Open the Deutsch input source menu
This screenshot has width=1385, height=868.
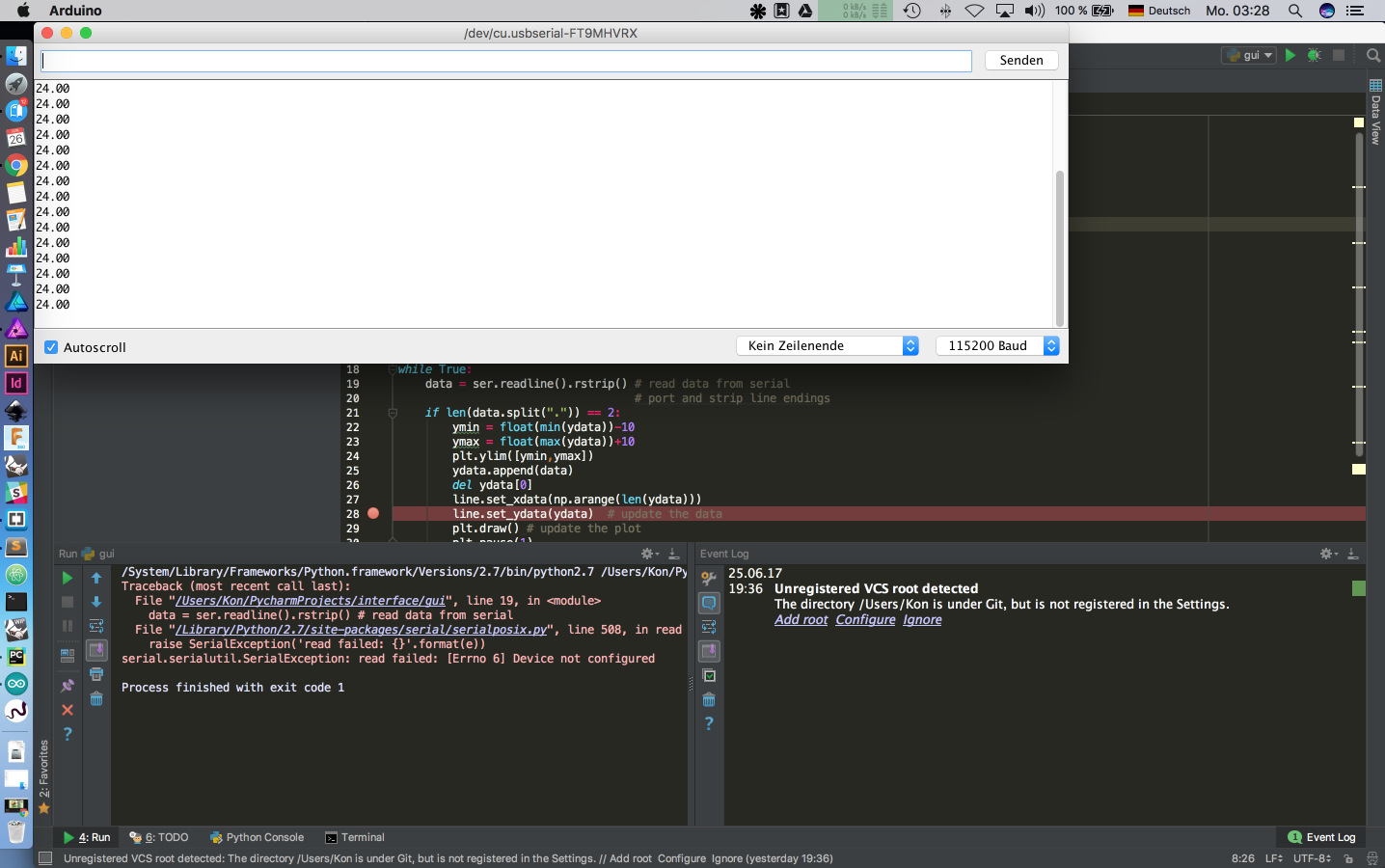click(x=1159, y=11)
